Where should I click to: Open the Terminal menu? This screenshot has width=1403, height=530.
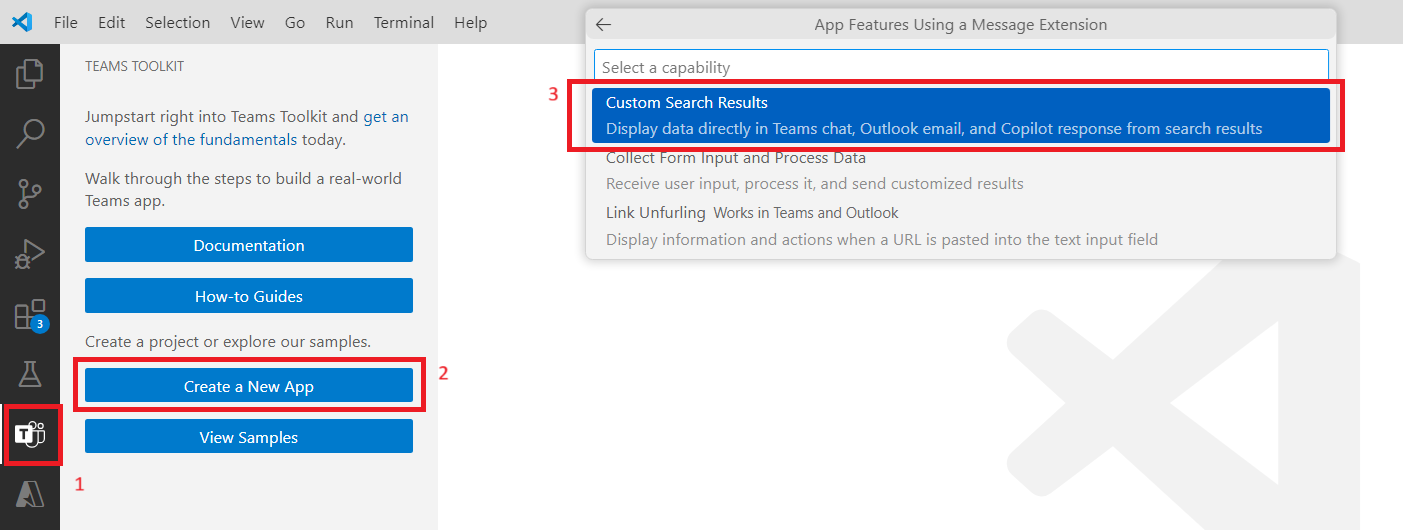pos(404,22)
